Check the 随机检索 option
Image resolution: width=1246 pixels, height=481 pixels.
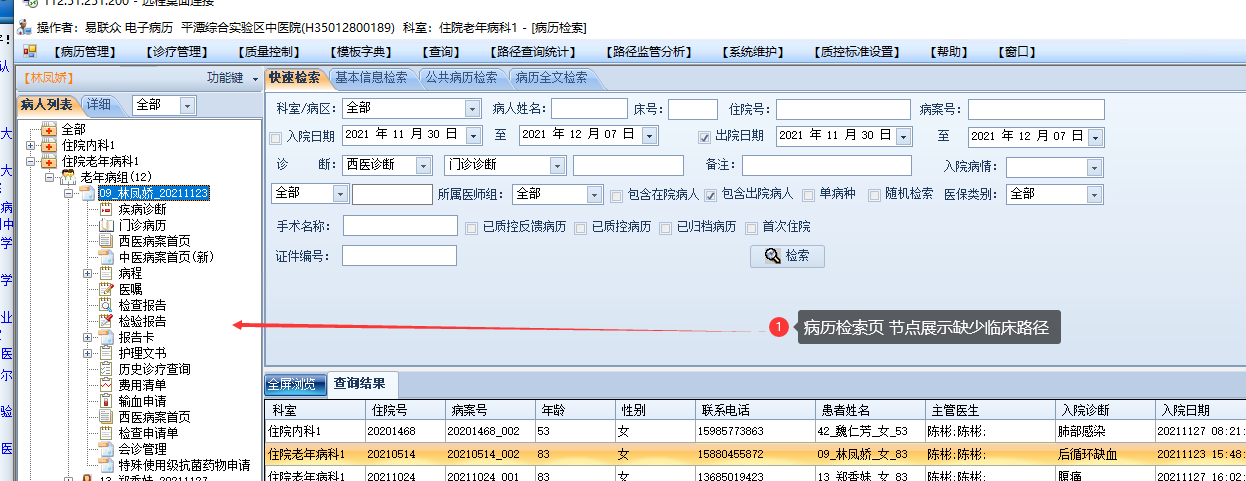tap(875, 195)
